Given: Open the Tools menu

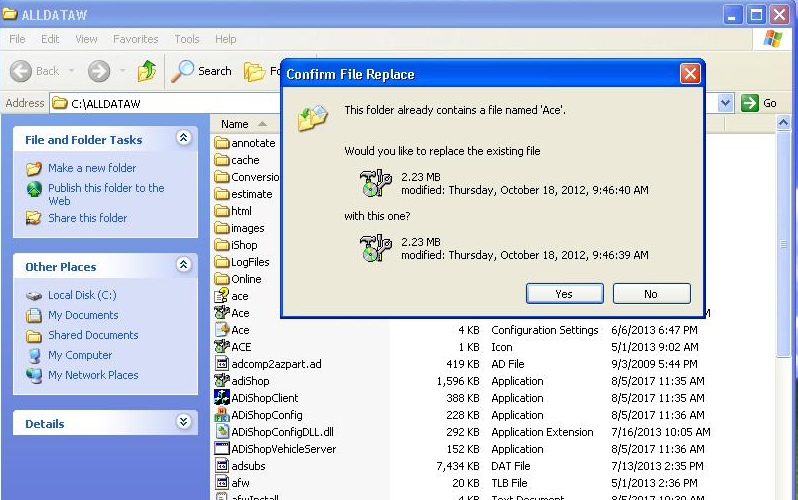Looking at the screenshot, I should pos(187,39).
